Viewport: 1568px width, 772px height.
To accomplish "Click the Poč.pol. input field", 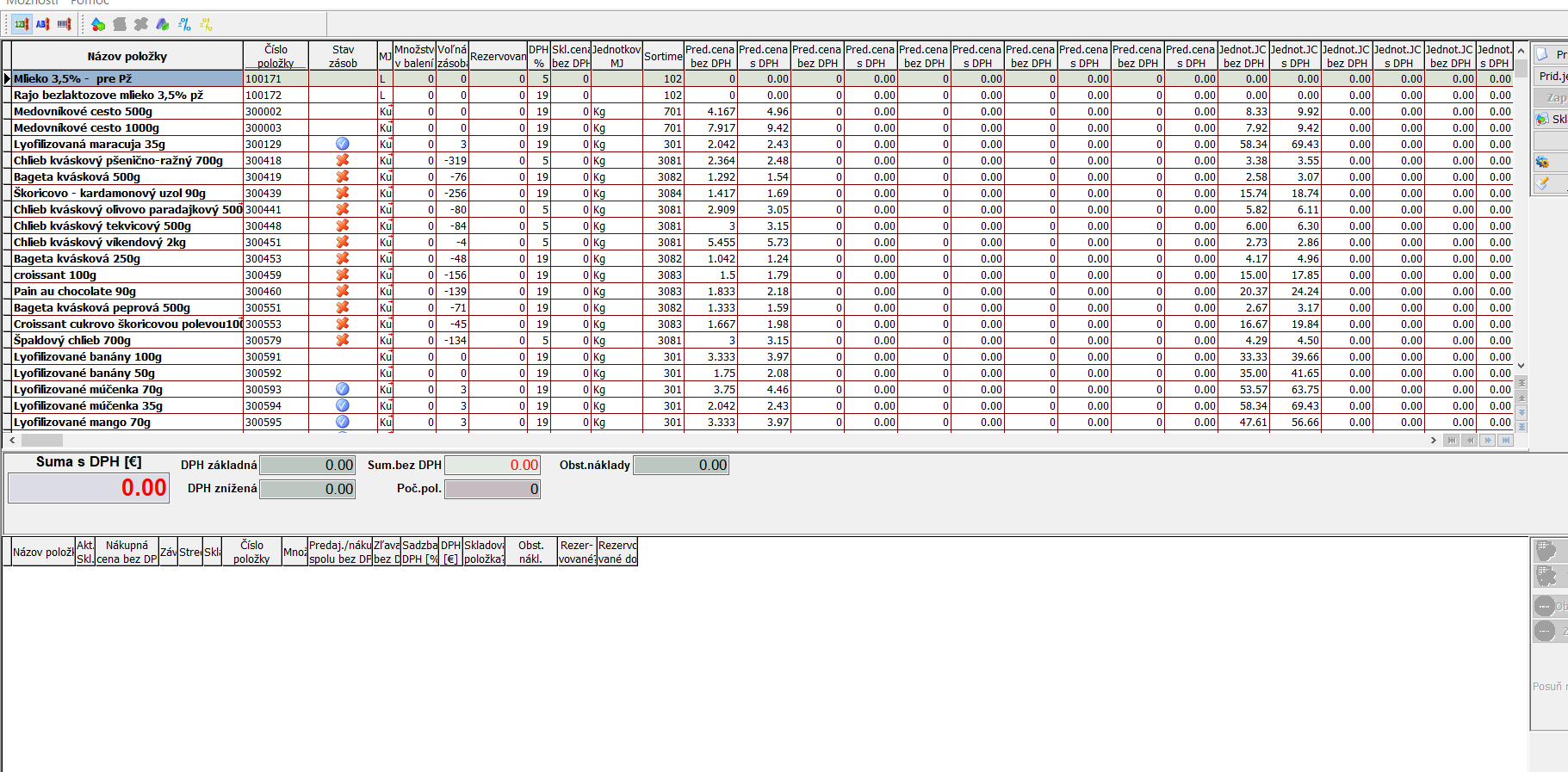I will (492, 489).
